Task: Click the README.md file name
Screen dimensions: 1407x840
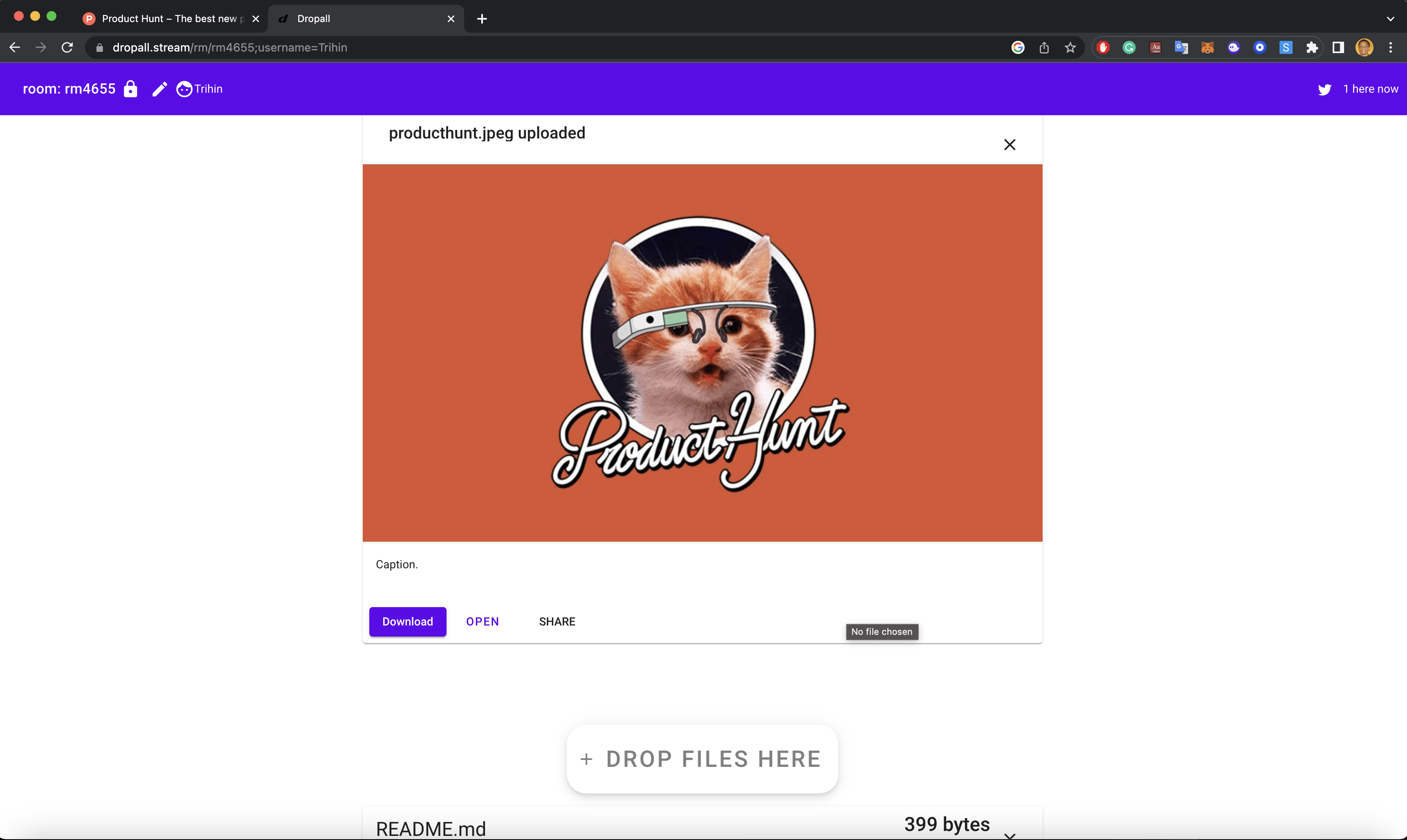Action: 431,829
